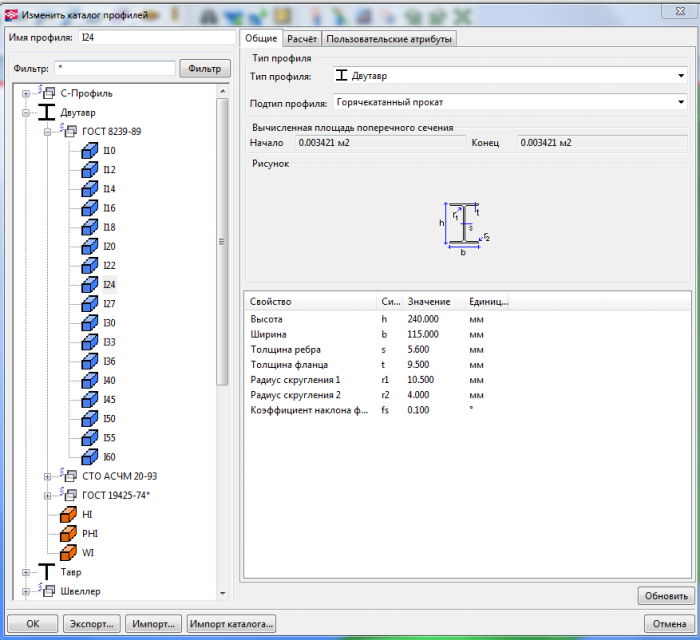Open the Подтип профиля dropdown

click(x=680, y=102)
